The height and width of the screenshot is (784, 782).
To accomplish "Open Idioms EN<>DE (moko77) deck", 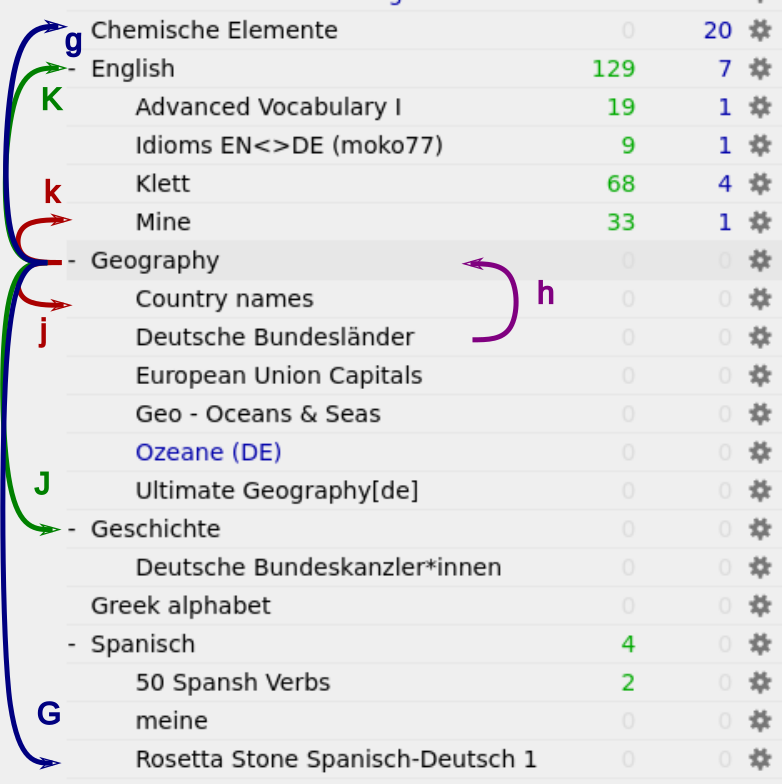I will click(288, 146).
